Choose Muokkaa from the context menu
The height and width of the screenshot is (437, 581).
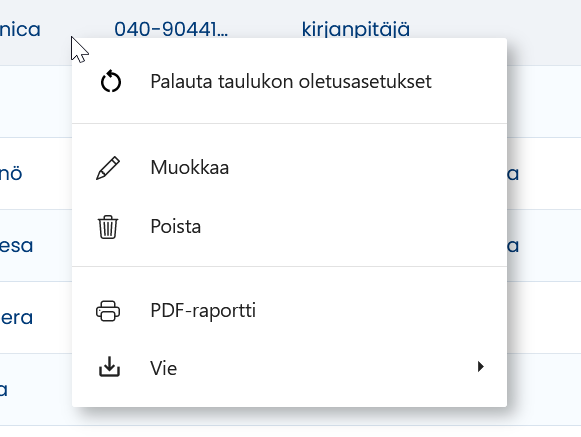[289, 167]
